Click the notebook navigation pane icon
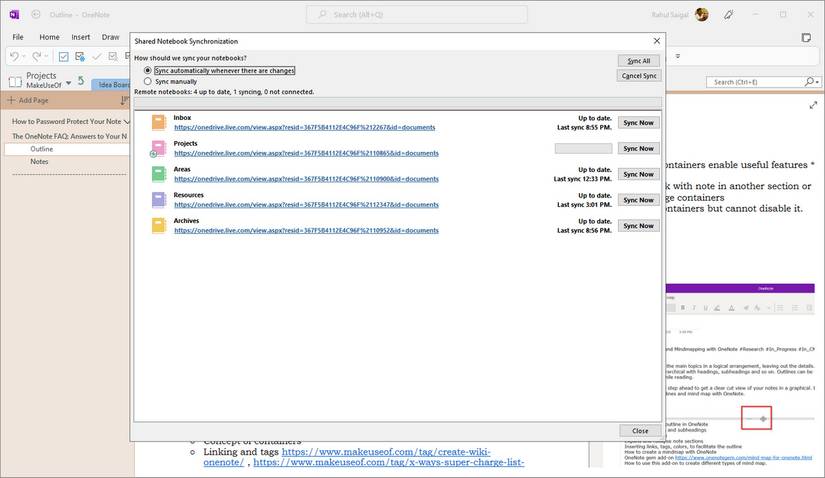Viewport: 825px width, 478px height. point(15,82)
